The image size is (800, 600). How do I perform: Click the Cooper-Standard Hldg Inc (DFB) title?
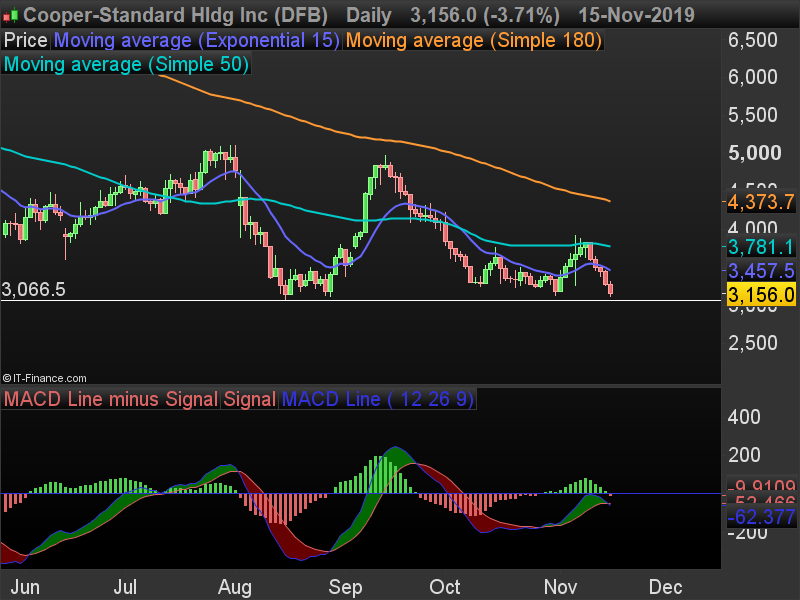click(176, 15)
